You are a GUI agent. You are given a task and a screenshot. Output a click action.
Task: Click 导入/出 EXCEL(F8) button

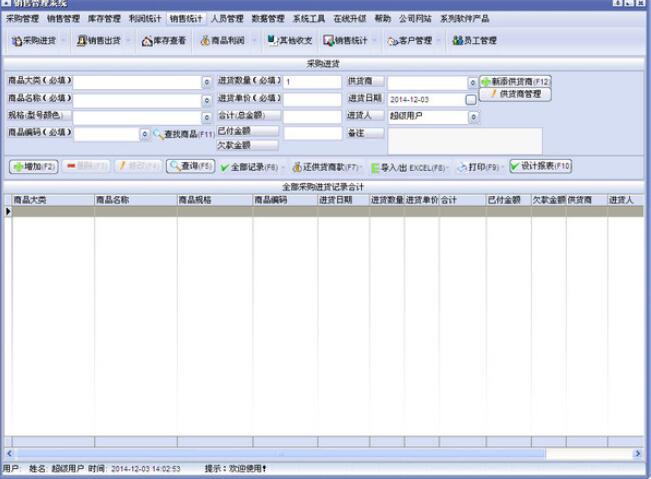click(x=408, y=168)
